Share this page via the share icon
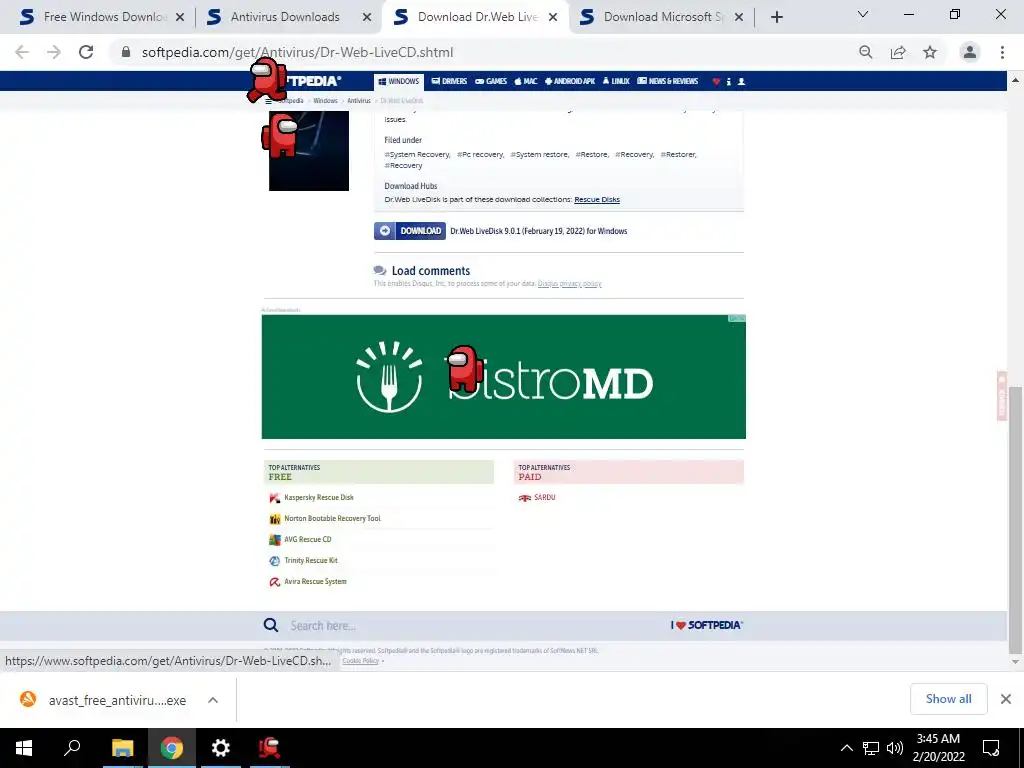This screenshot has height=768, width=1024. coord(898,52)
